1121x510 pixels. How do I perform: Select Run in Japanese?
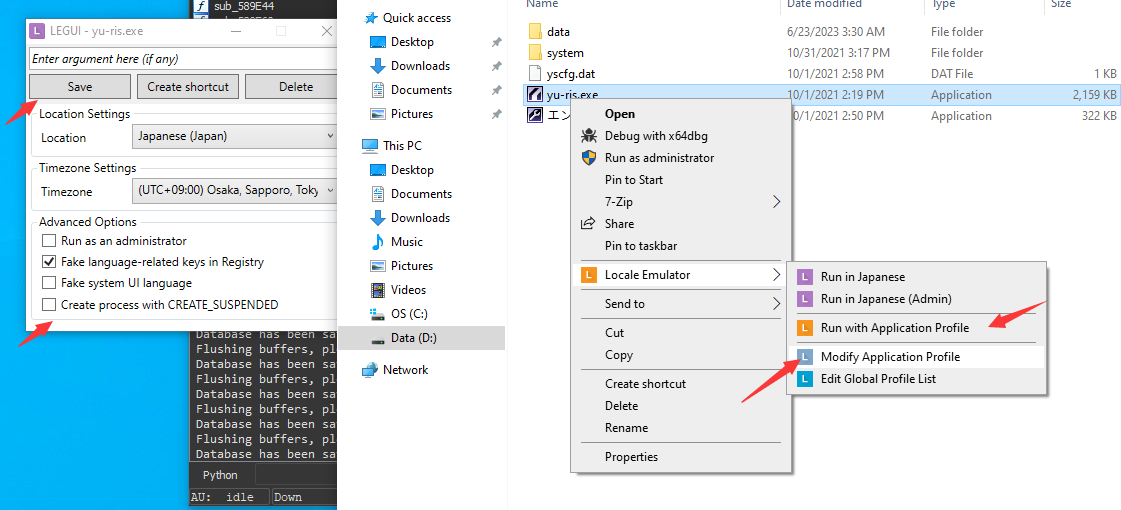click(863, 277)
